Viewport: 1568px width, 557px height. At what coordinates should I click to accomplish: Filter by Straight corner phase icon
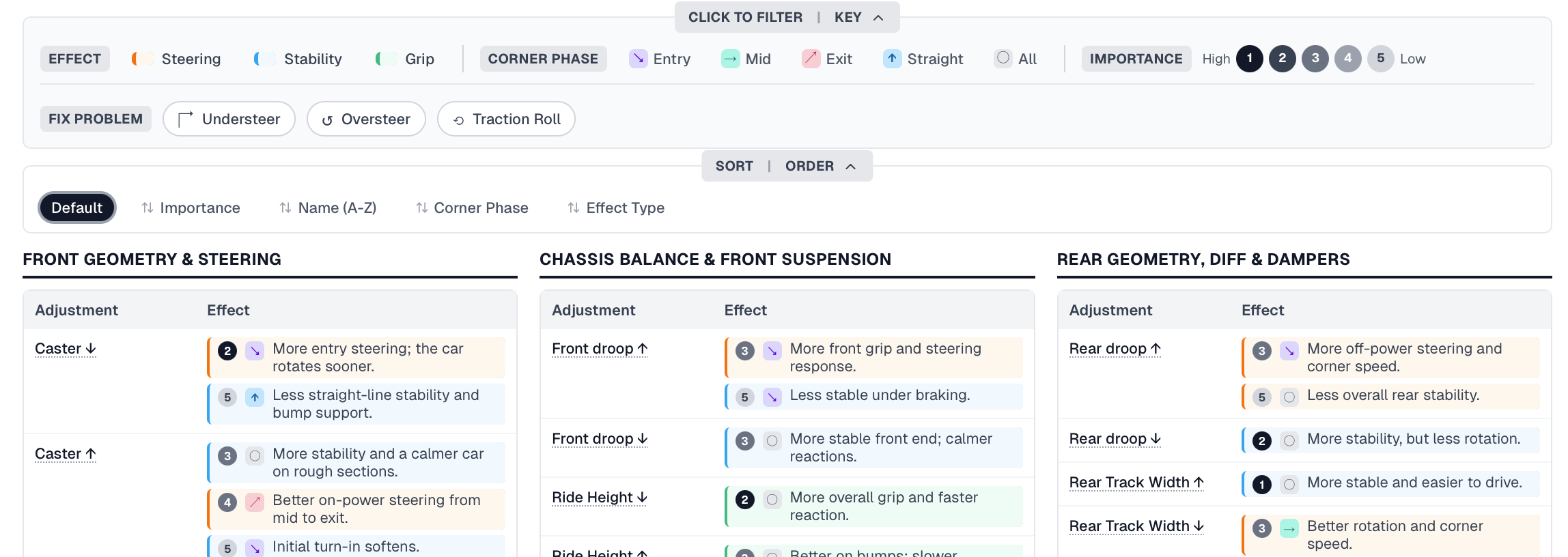[892, 59]
